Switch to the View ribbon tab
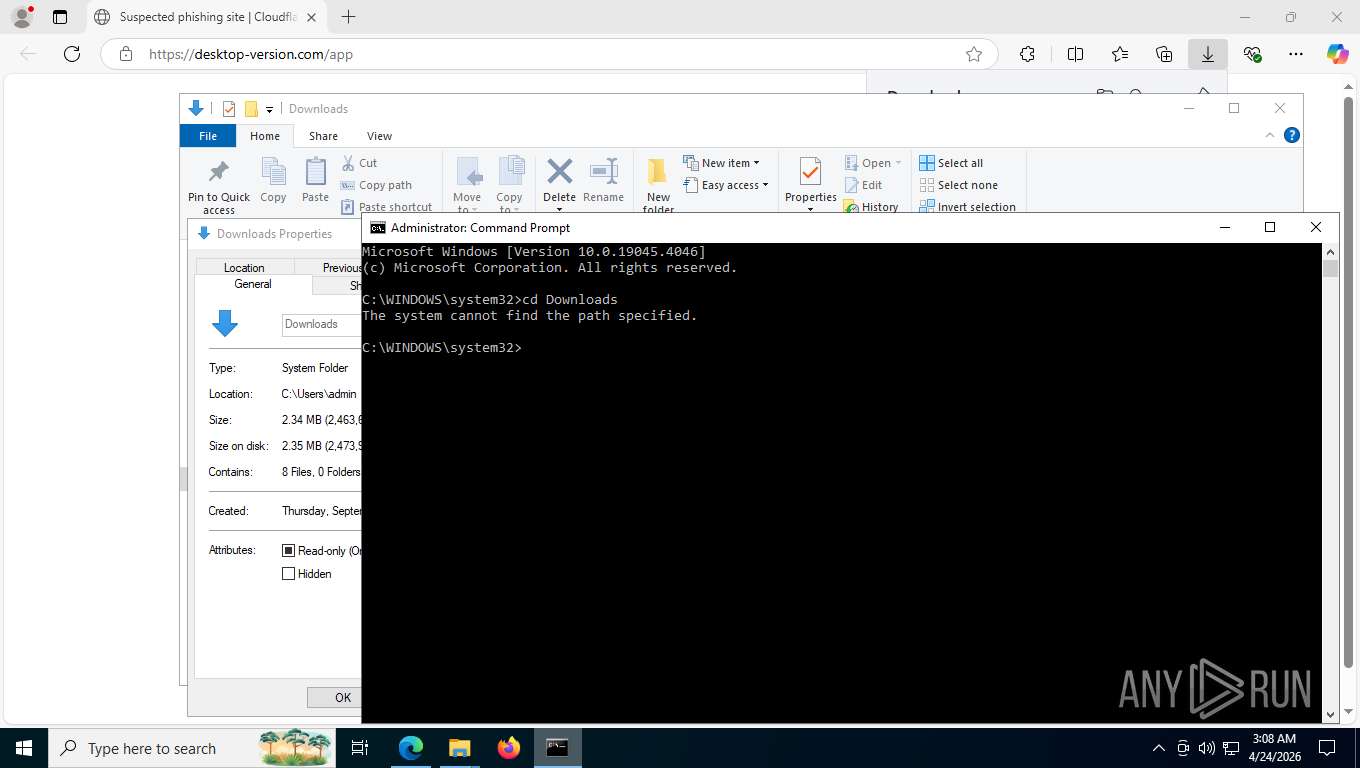 click(x=379, y=136)
